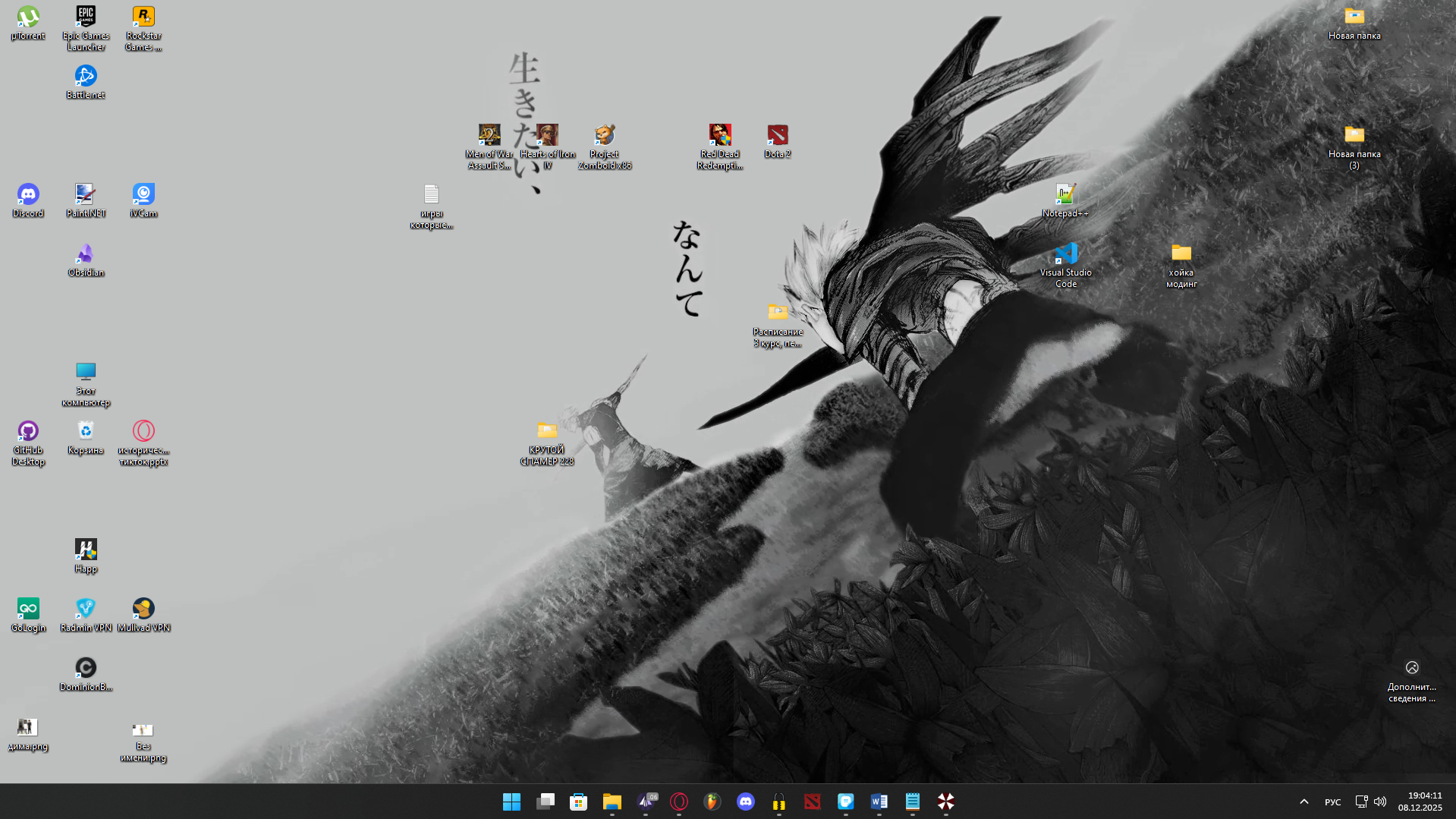Select the iVCam desktop icon
Screen dimensions: 1456x819
143,201
